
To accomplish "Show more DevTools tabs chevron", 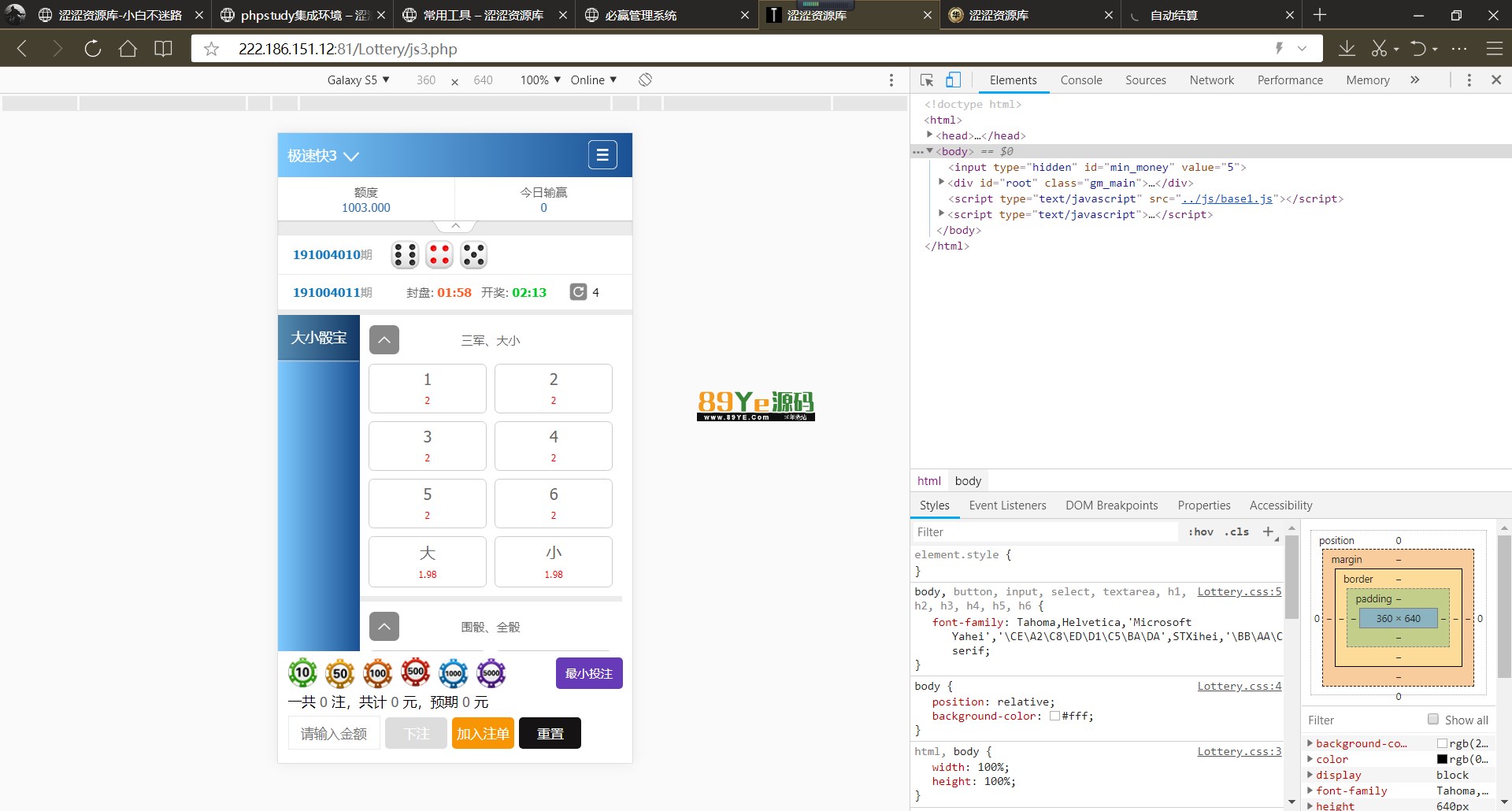I will [x=1415, y=80].
